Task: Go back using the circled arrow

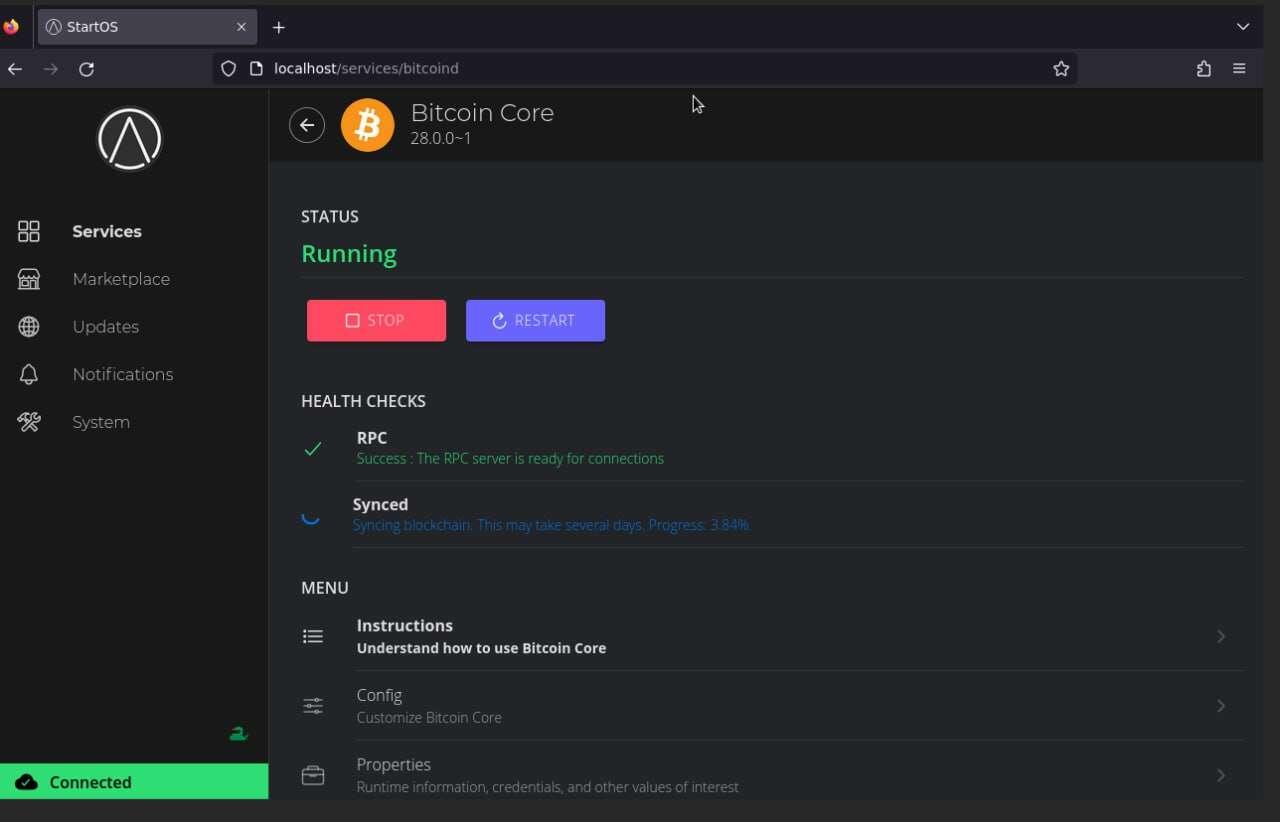Action: (307, 125)
